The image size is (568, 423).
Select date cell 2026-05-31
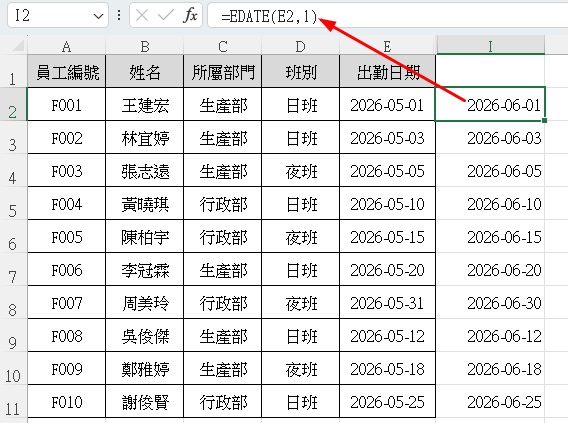387,302
